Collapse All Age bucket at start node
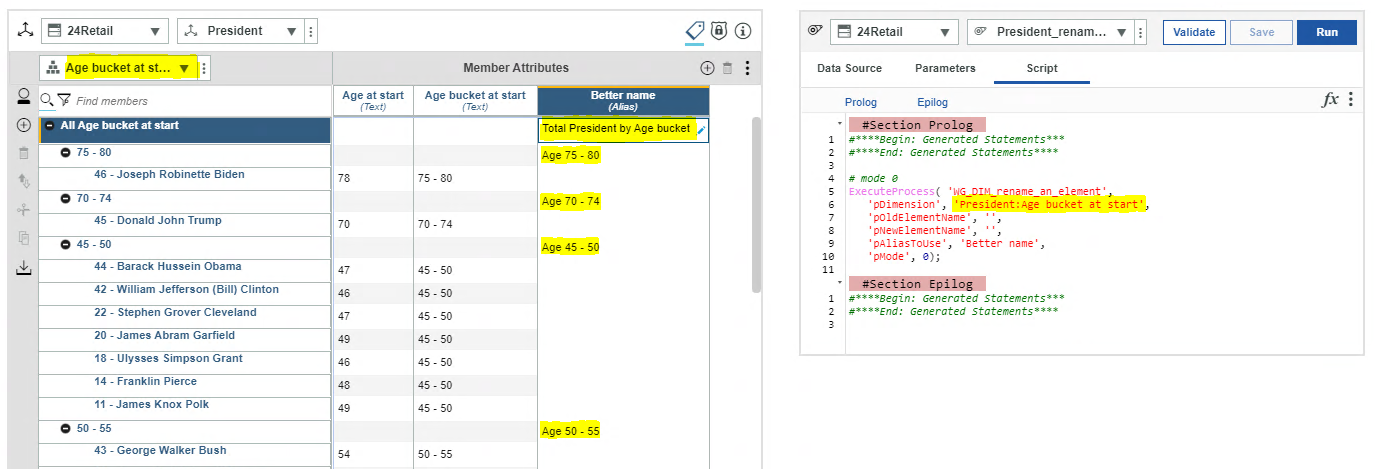1375x469 pixels. 49,126
